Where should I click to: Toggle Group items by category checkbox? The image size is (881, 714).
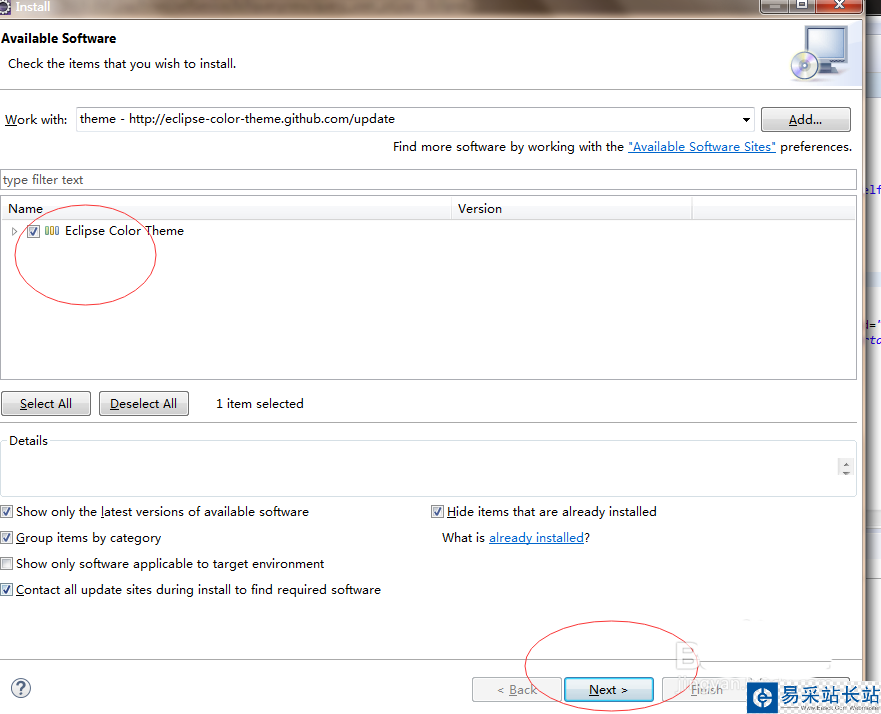pos(6,538)
